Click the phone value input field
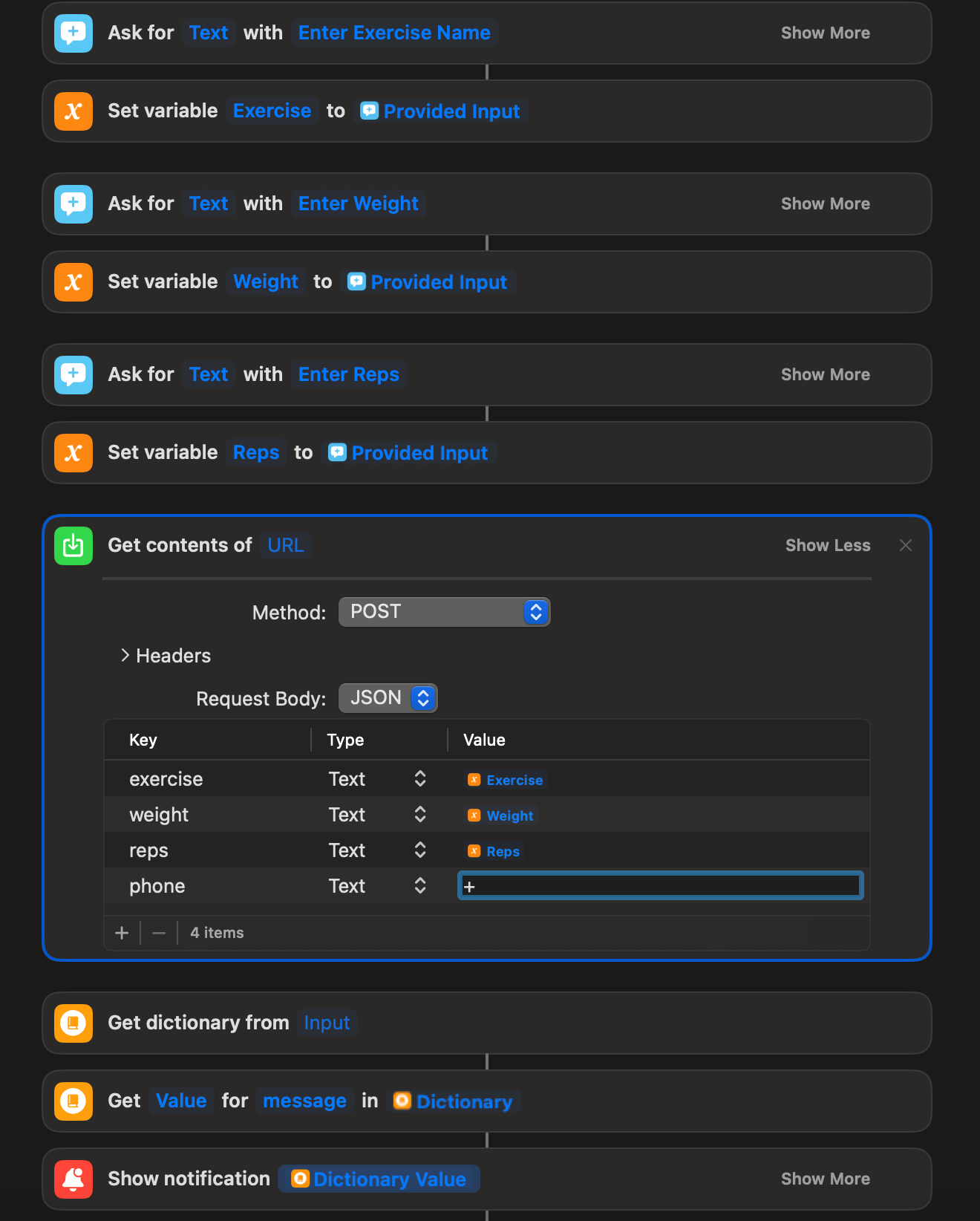This screenshot has width=980, height=1221. point(660,886)
